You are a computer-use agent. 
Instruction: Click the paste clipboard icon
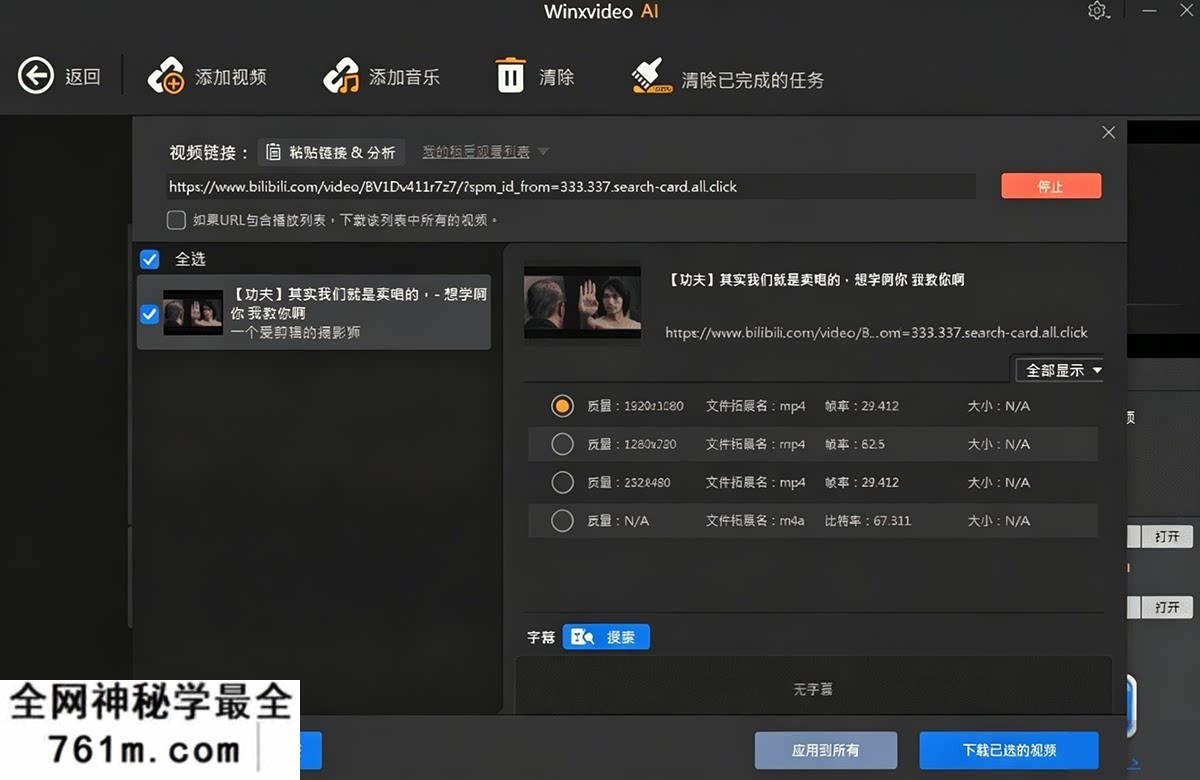pos(273,152)
